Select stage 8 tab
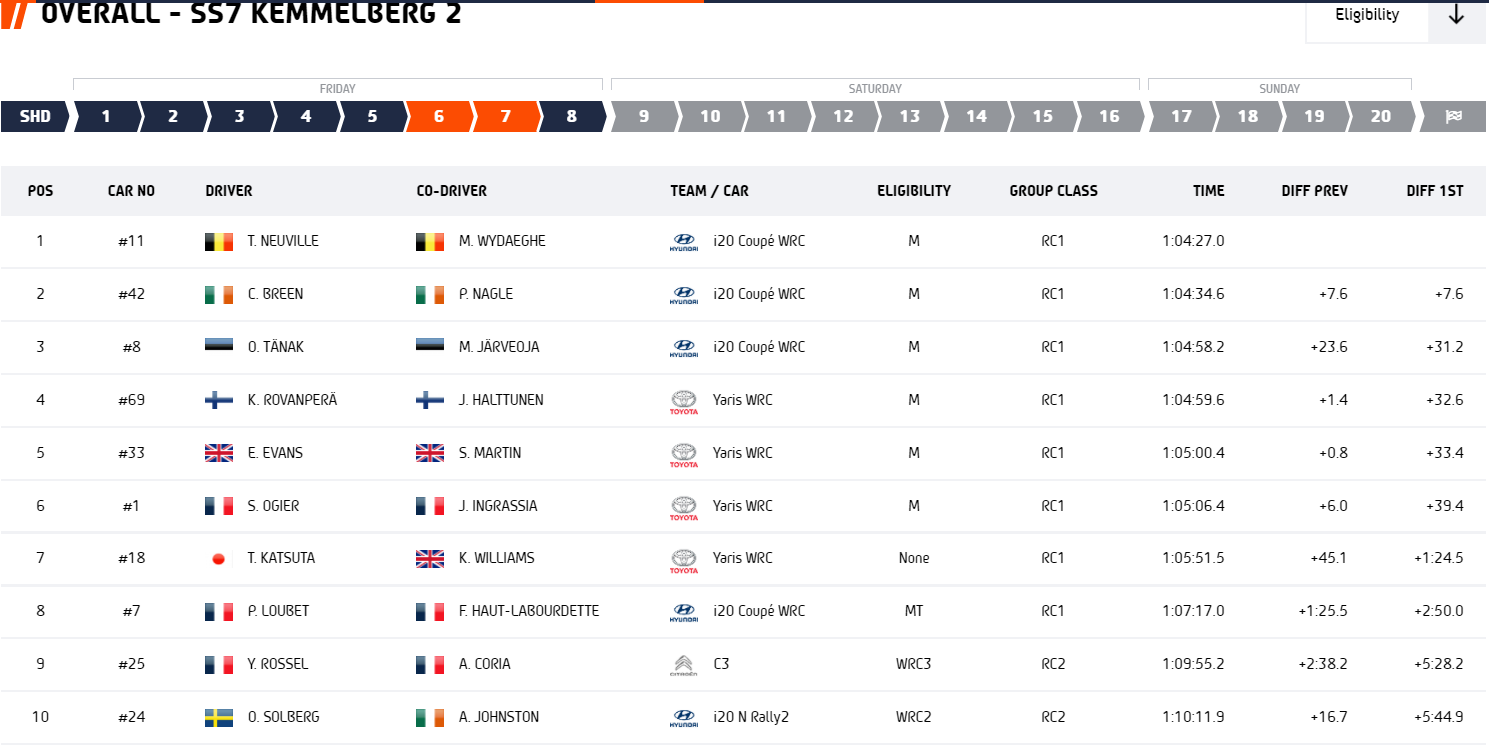 (x=572, y=116)
